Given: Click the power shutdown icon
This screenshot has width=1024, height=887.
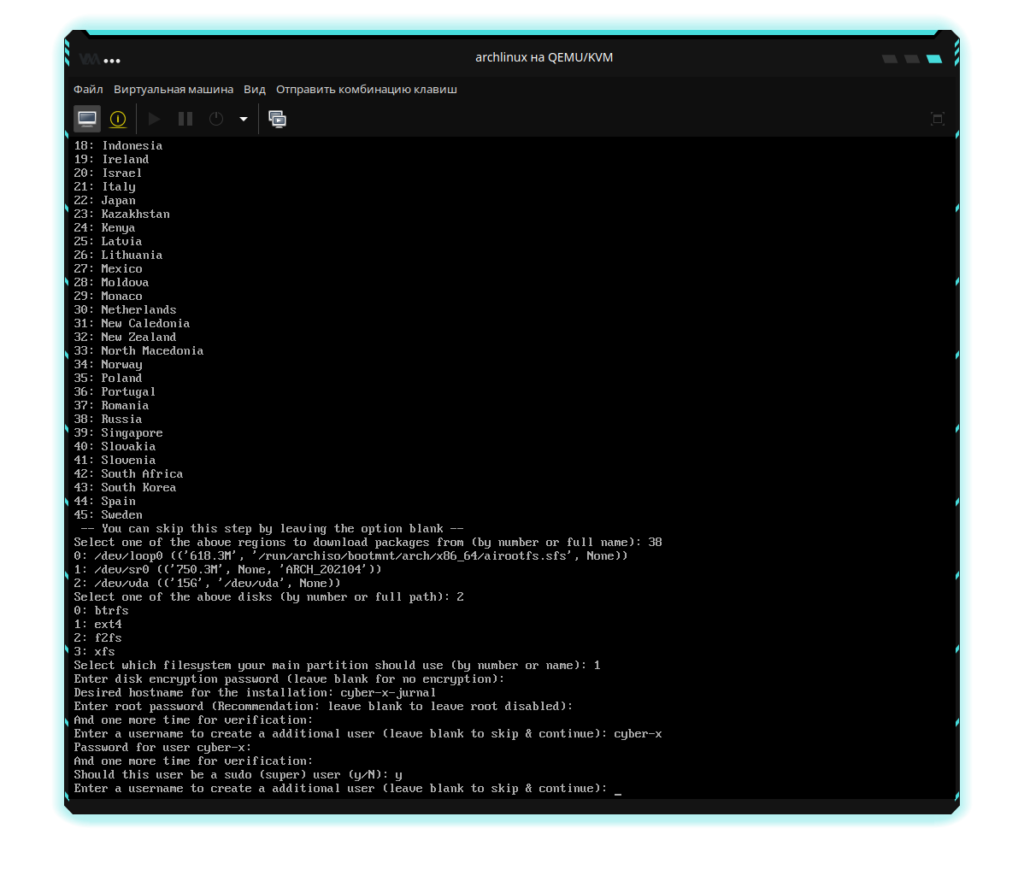Looking at the screenshot, I should coord(216,119).
